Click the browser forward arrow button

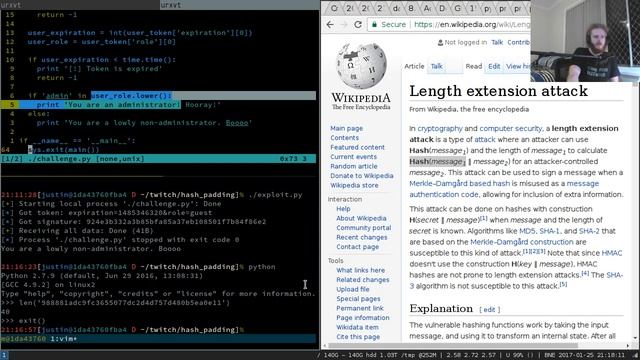(x=344, y=24)
